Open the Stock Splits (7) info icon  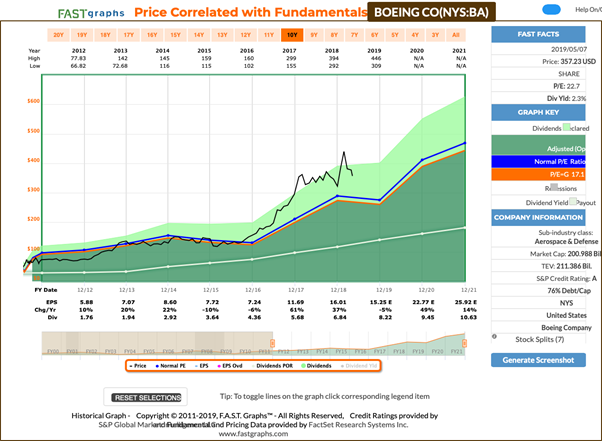[x=494, y=336]
